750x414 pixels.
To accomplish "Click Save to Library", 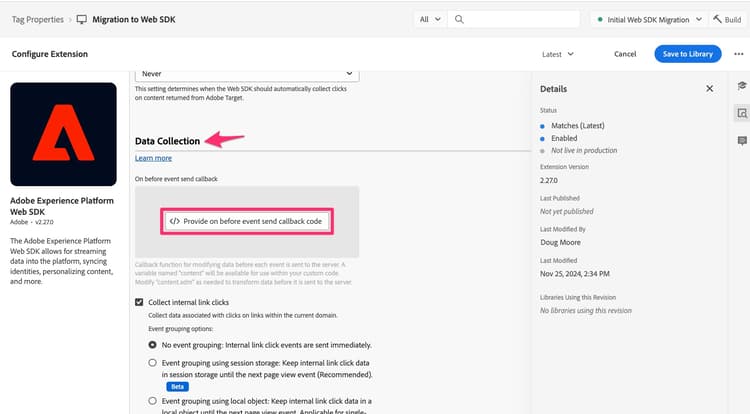I will point(687,54).
